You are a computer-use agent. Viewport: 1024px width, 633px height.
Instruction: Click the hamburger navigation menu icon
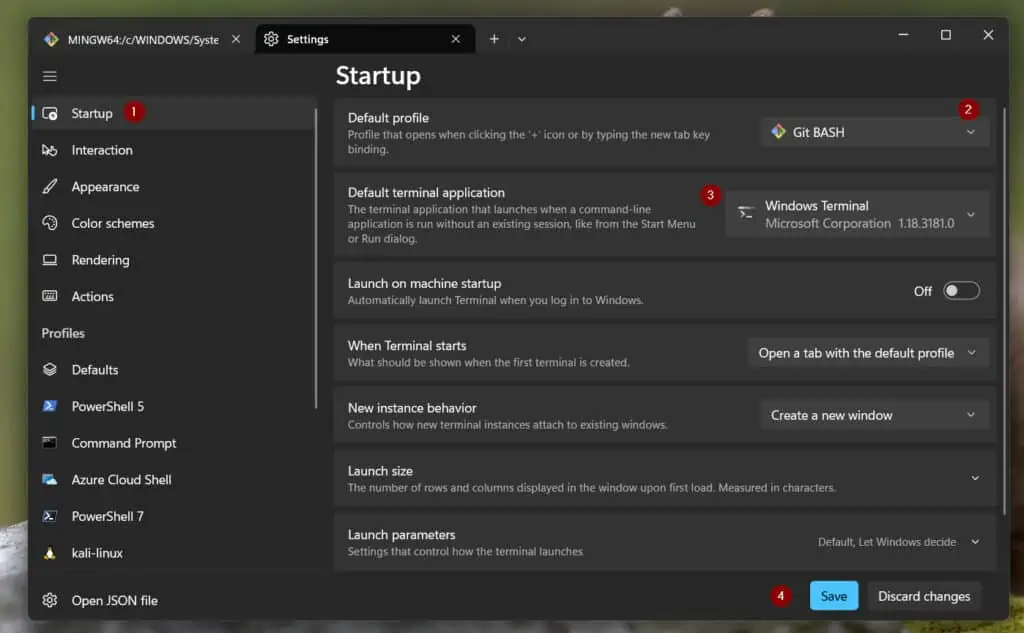50,76
